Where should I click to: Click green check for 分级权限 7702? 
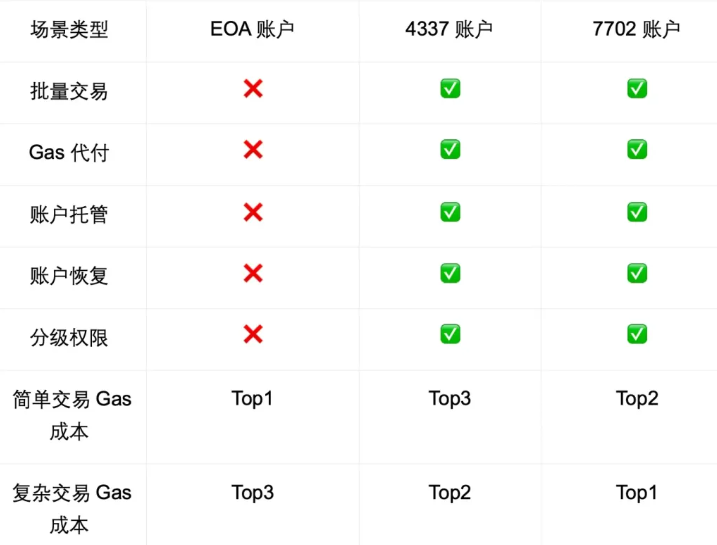(x=637, y=335)
